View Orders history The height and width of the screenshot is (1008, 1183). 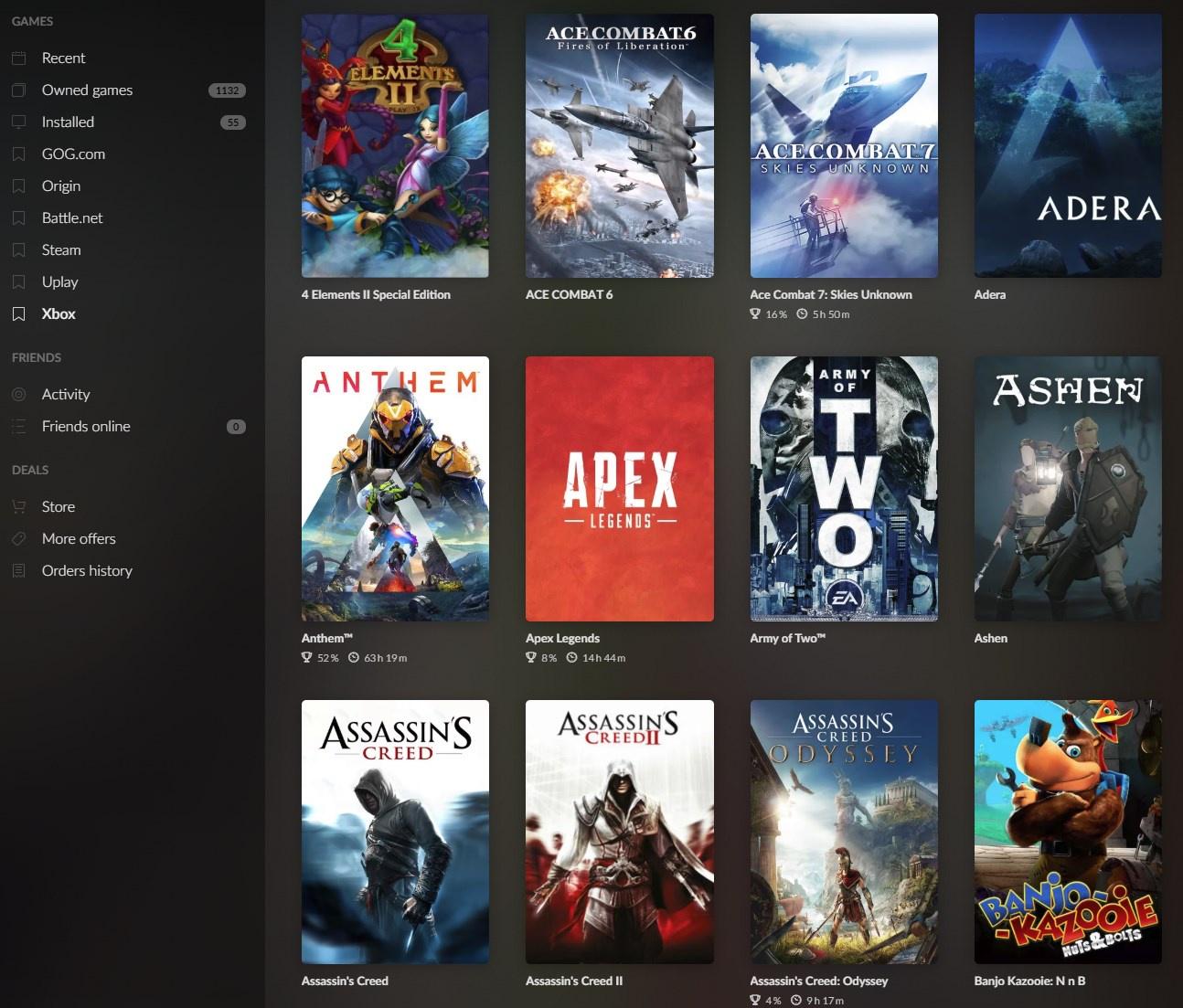tap(87, 571)
